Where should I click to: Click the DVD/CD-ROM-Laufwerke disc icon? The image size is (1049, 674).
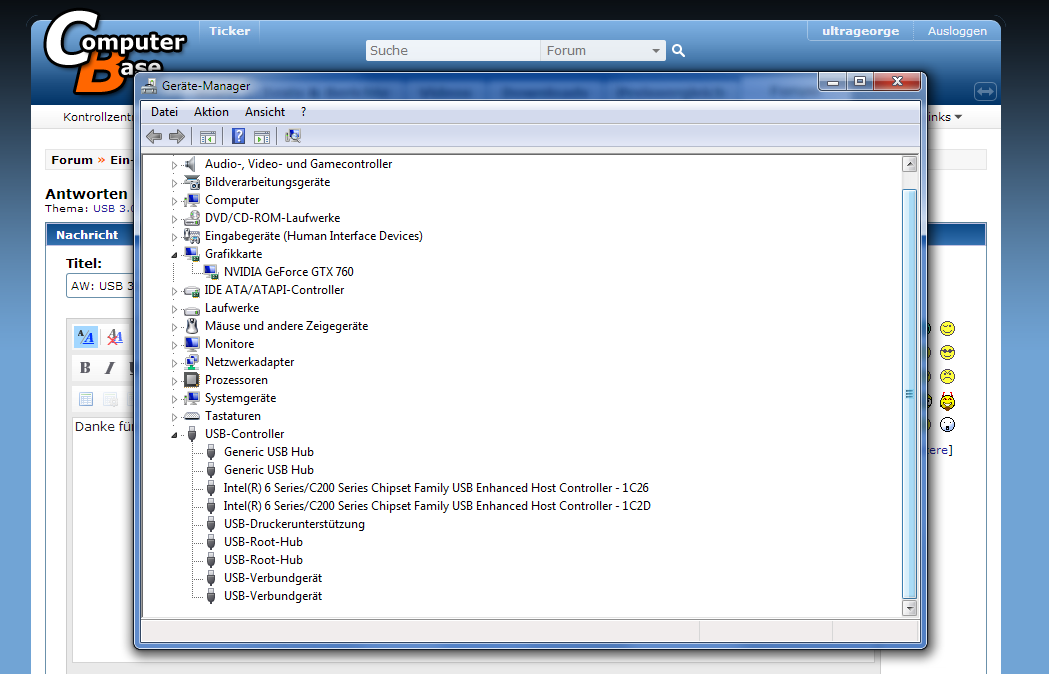point(191,218)
